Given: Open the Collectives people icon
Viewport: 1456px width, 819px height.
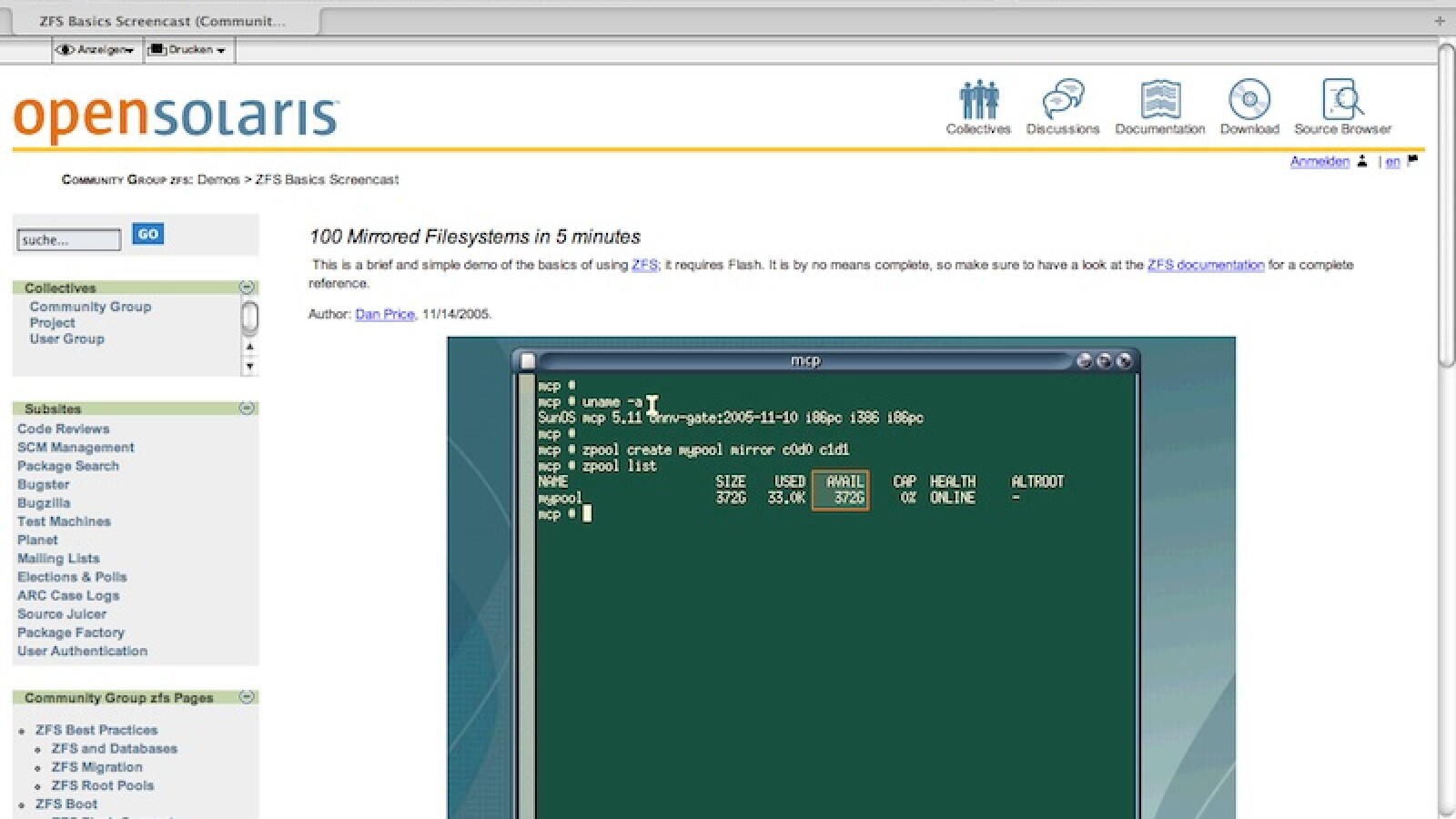Looking at the screenshot, I should point(978,100).
